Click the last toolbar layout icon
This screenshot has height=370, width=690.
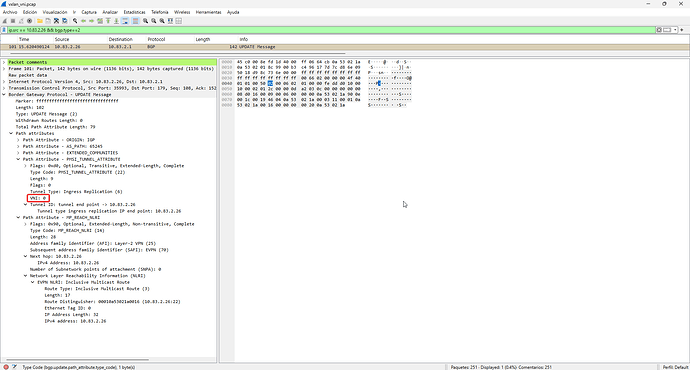click(x=178, y=21)
